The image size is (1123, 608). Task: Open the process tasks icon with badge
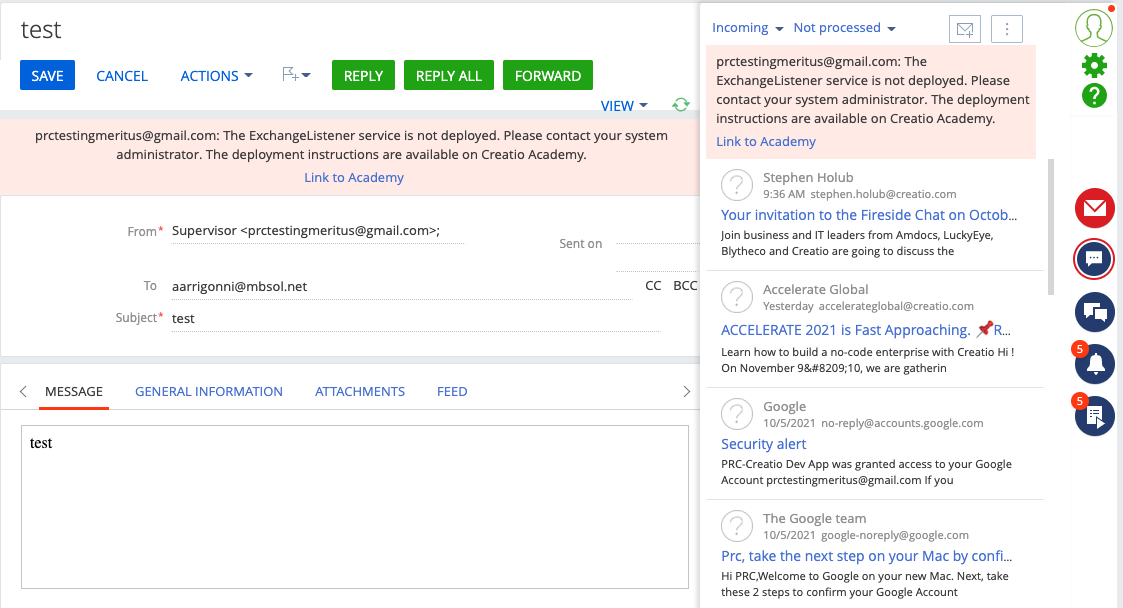(1094, 415)
